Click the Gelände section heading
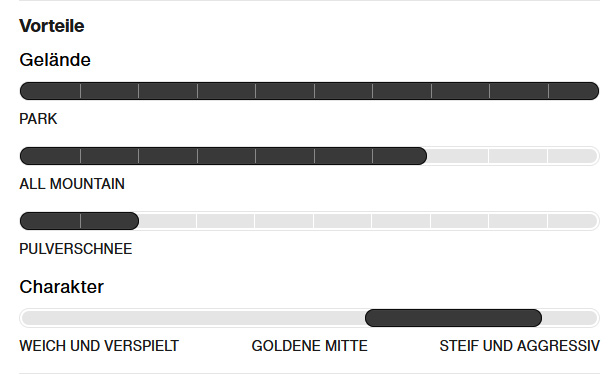614x374 pixels. click(x=55, y=60)
